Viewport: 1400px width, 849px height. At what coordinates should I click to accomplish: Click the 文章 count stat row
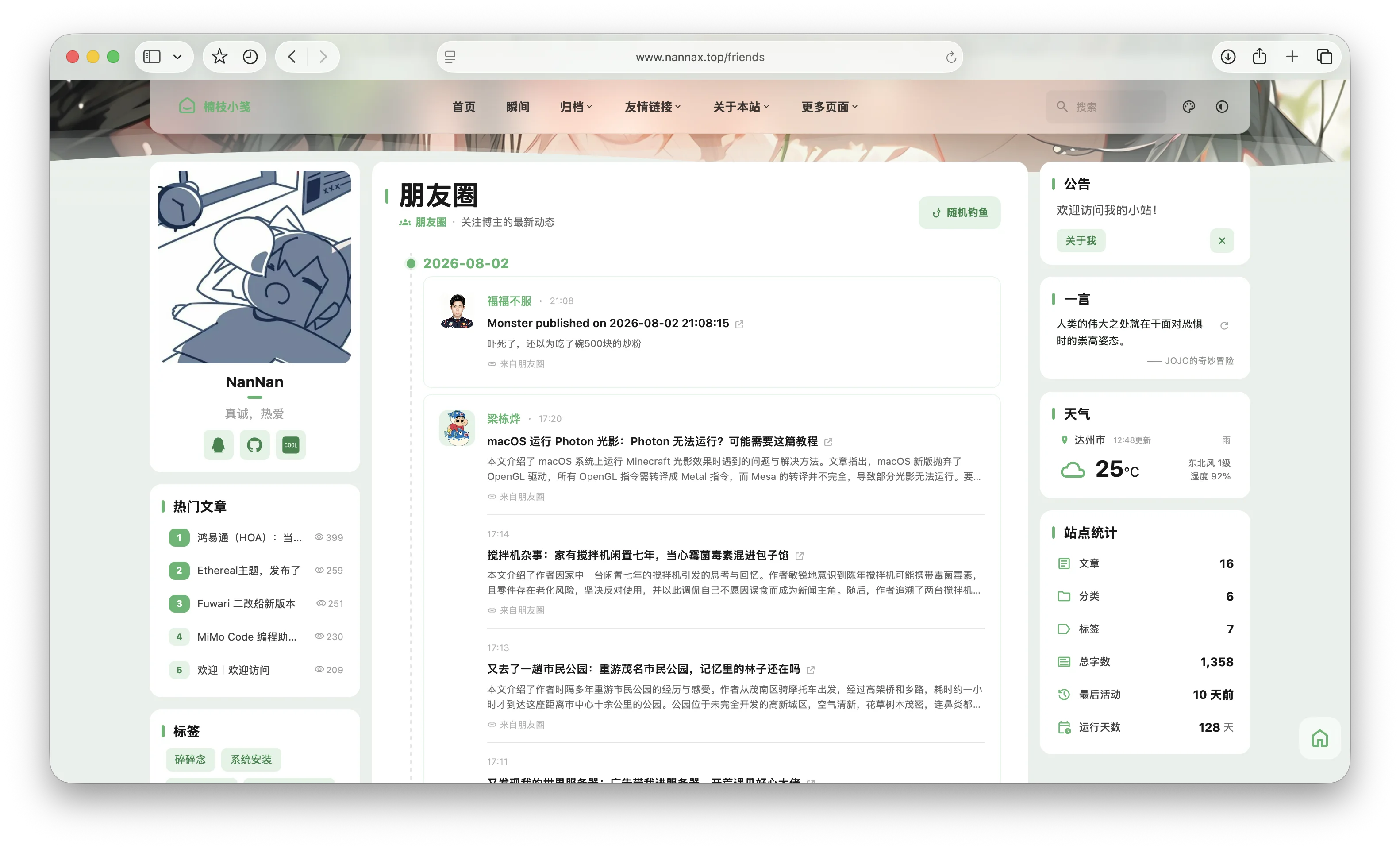[1146, 564]
